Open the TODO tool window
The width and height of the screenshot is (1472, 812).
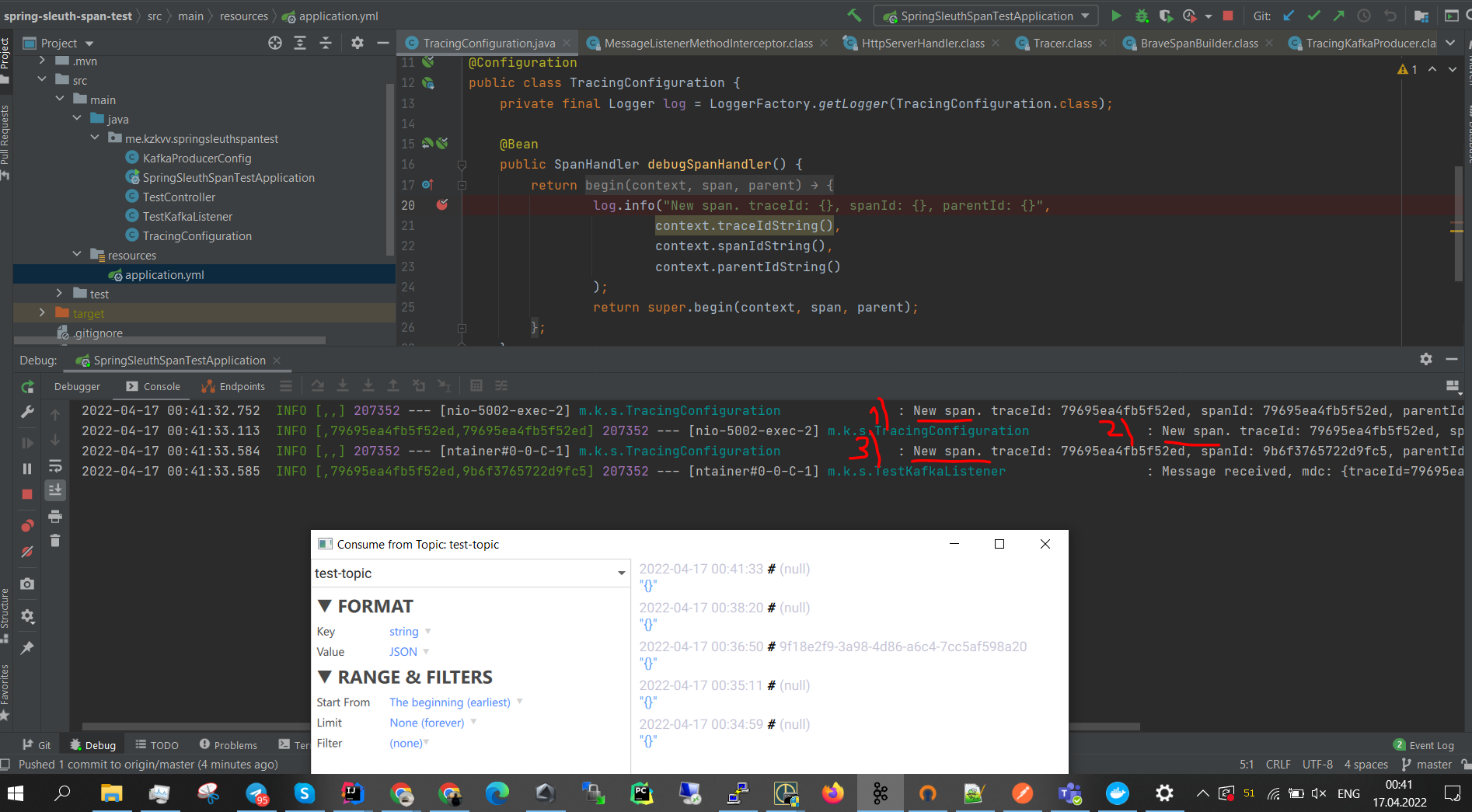tap(156, 745)
